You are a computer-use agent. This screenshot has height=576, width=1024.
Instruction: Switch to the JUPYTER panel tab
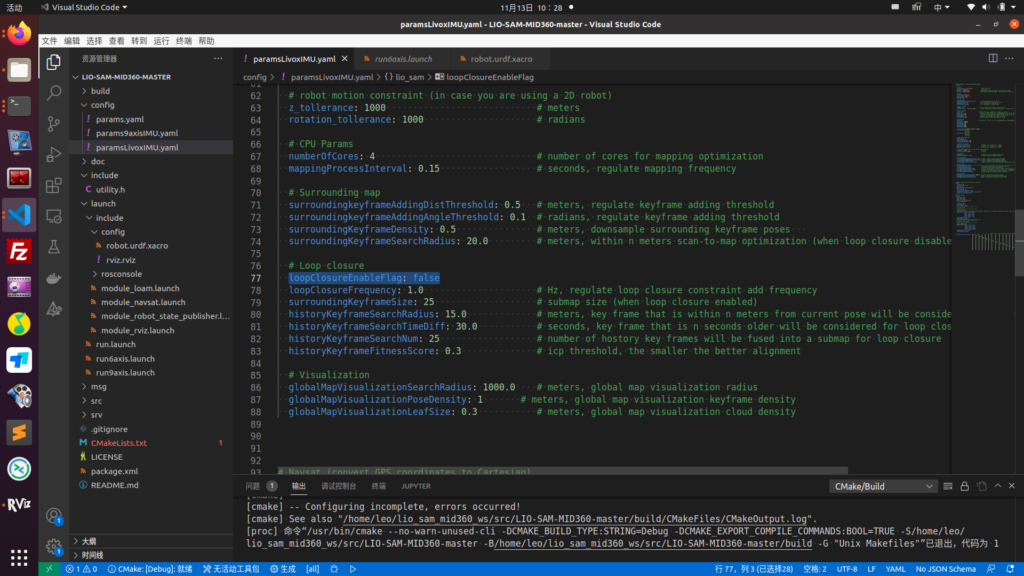coord(416,486)
